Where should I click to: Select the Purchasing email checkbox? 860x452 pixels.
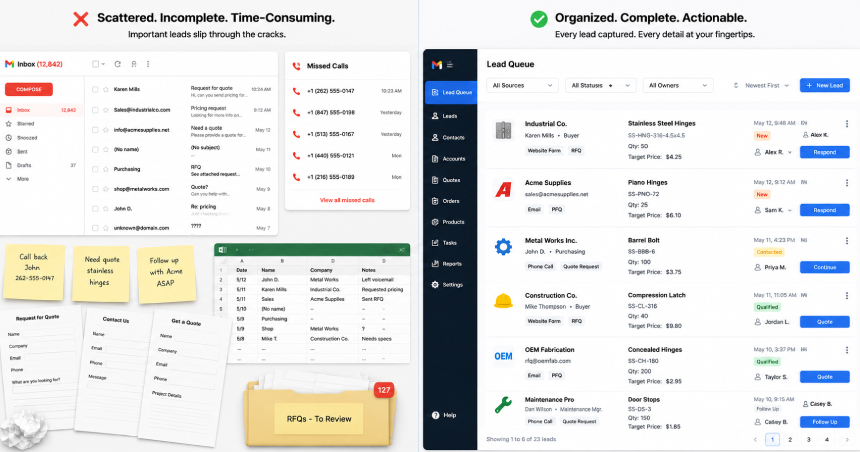point(95,169)
